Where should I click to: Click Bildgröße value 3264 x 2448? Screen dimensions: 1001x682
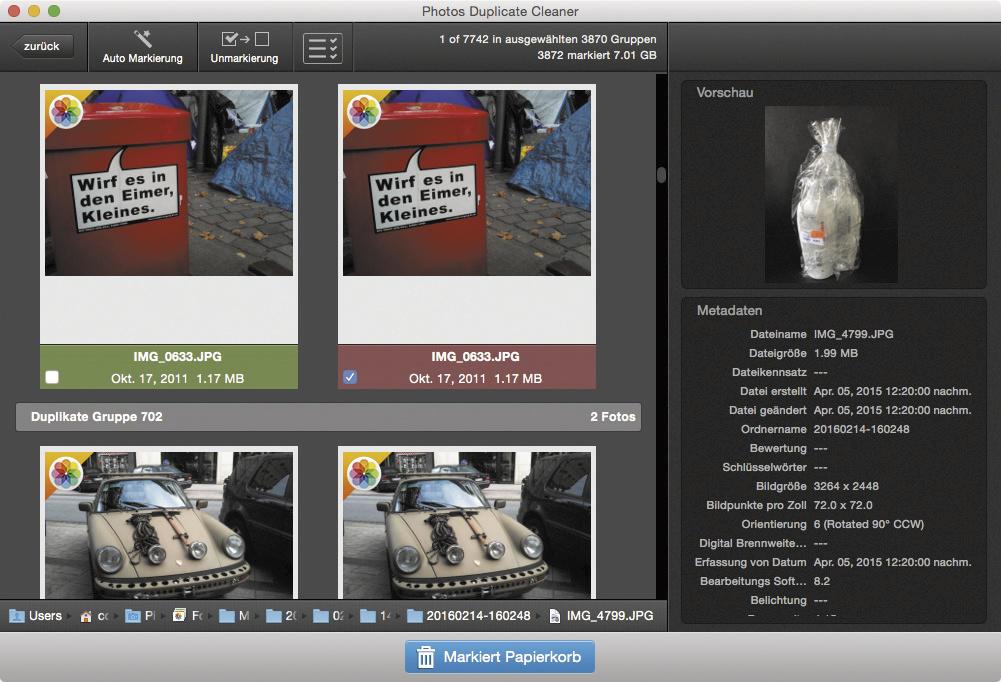[846, 486]
